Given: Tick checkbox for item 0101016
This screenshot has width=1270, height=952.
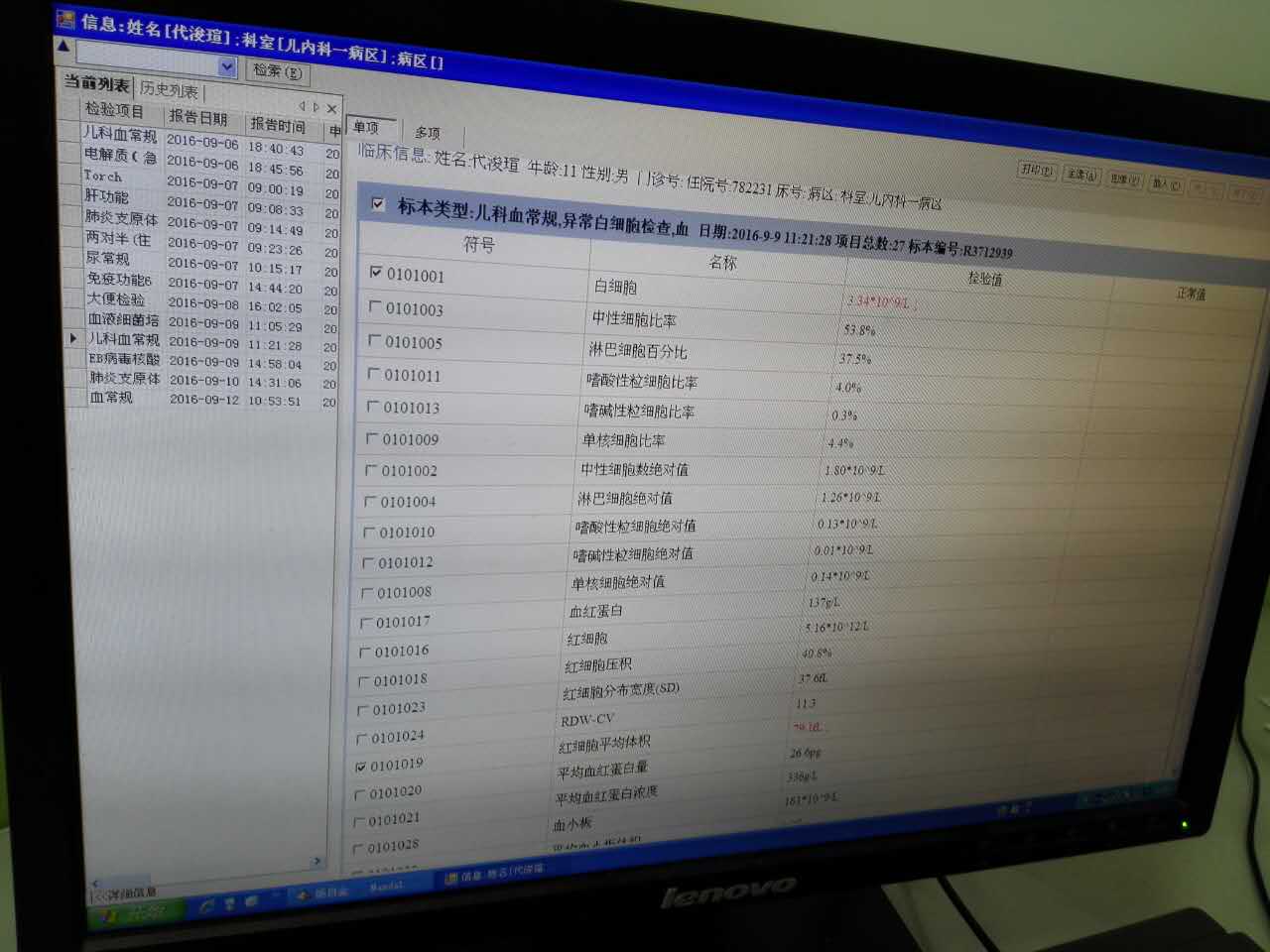Looking at the screenshot, I should click(x=364, y=651).
